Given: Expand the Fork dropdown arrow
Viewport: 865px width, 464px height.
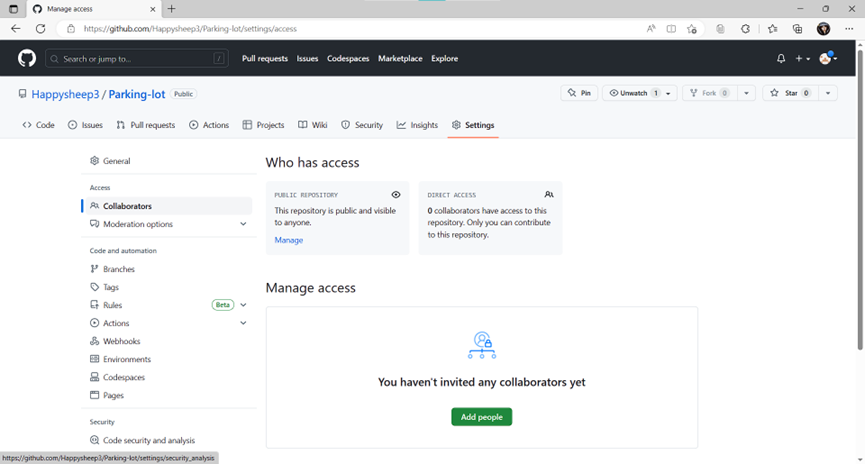Looking at the screenshot, I should tap(746, 93).
